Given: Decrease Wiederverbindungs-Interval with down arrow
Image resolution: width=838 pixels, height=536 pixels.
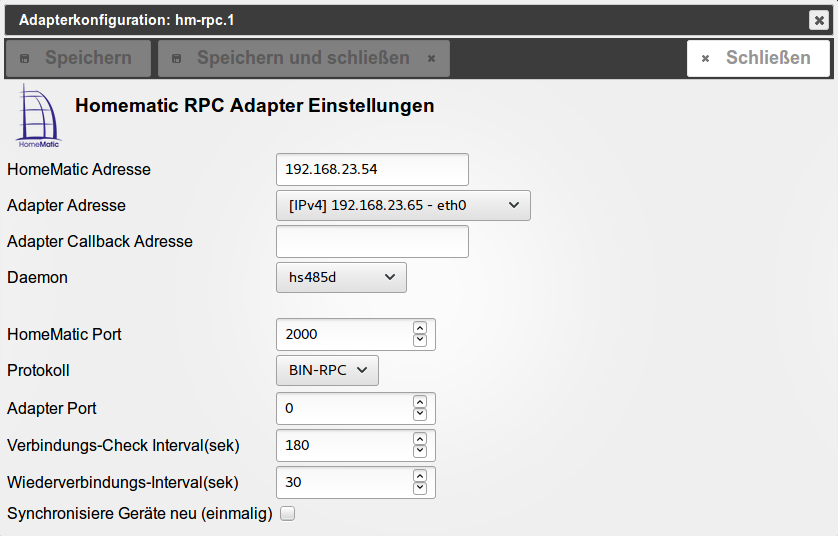Looking at the screenshot, I should pos(420,488).
